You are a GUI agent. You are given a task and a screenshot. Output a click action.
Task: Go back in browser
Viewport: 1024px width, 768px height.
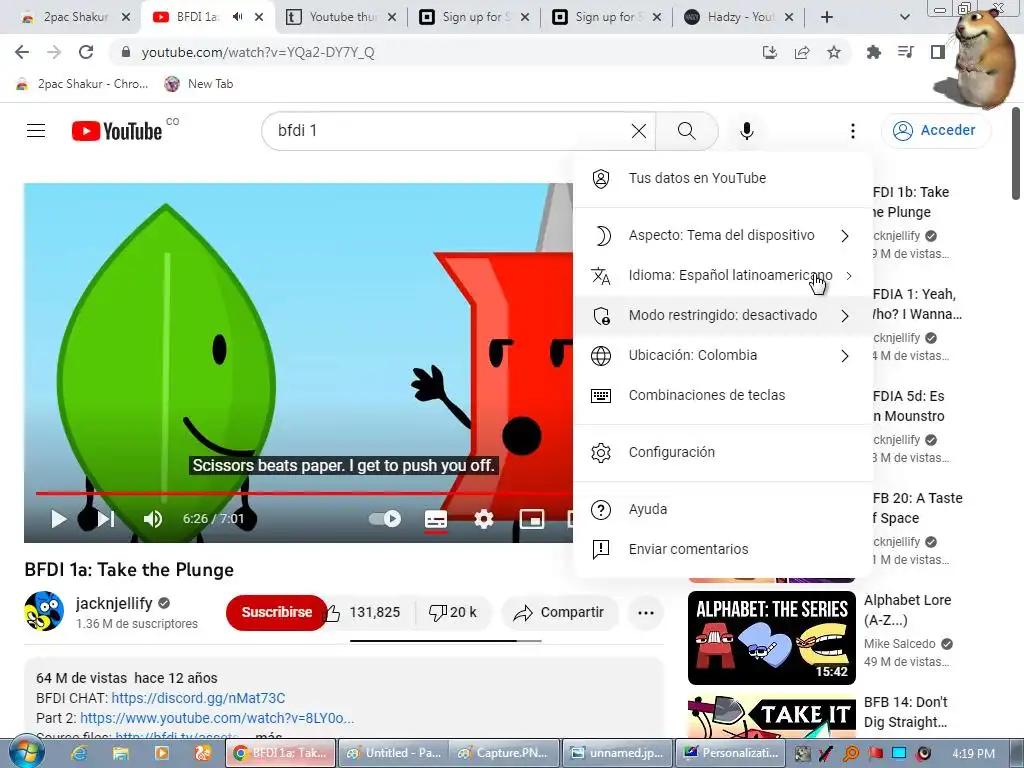(x=22, y=52)
